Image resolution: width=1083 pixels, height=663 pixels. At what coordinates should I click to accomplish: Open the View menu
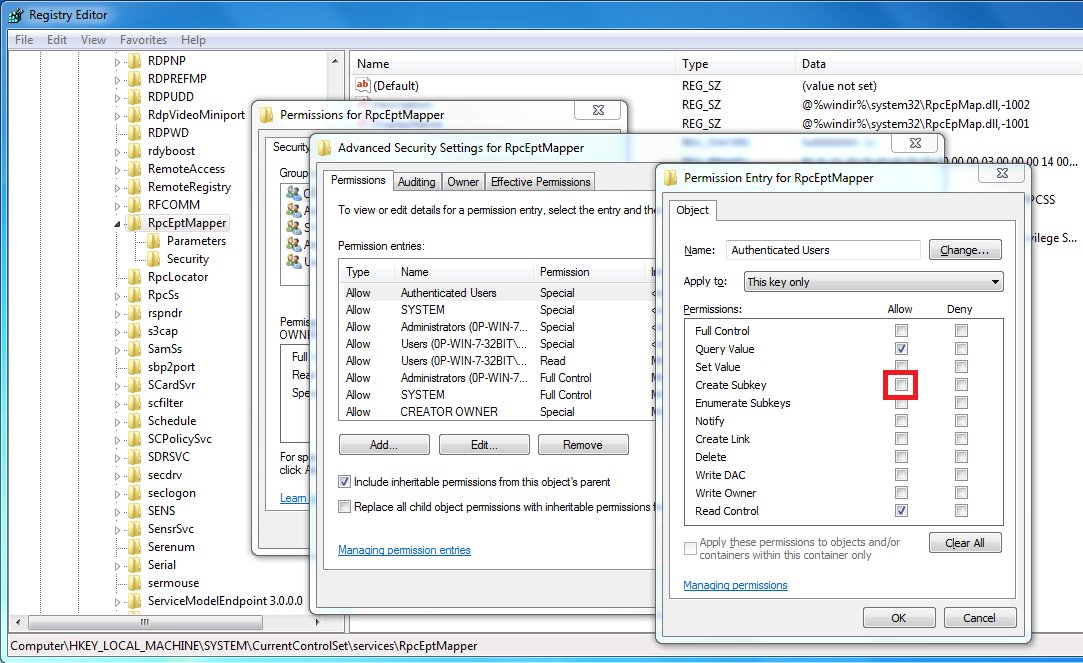click(x=93, y=40)
